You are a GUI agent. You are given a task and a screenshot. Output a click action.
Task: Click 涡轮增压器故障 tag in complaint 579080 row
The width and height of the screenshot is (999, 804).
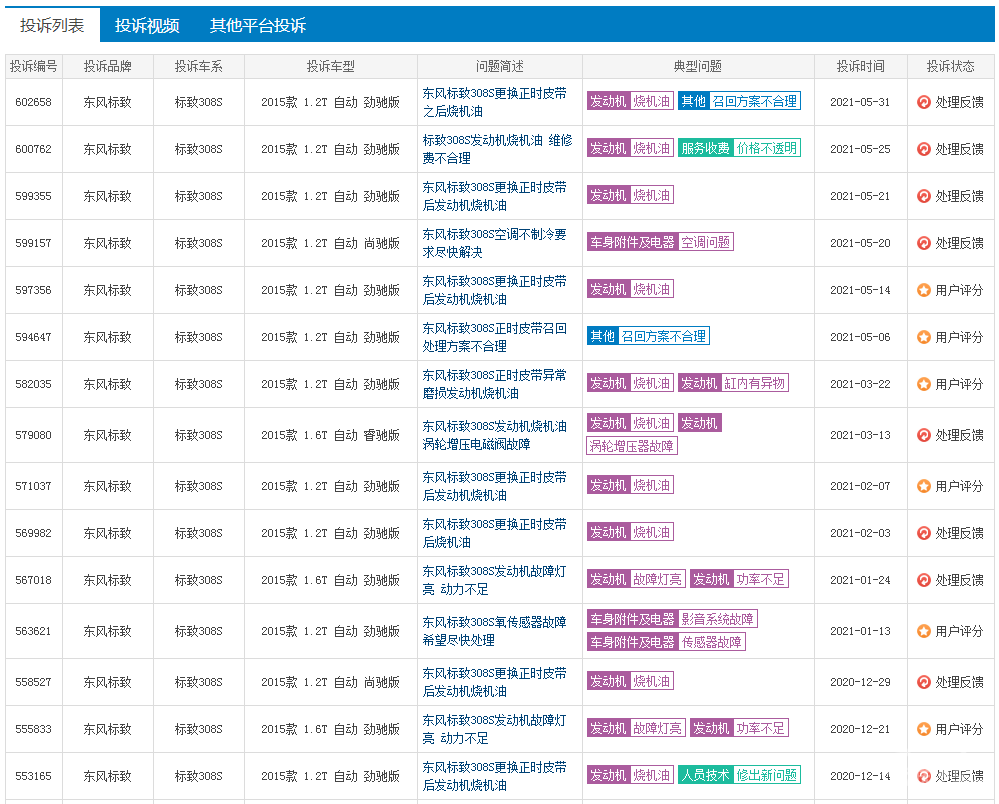coord(631,446)
